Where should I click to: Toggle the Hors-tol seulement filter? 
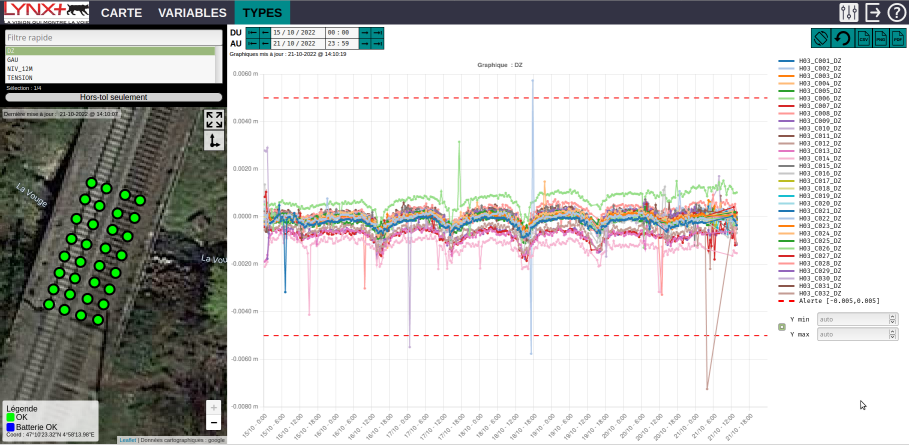113,97
